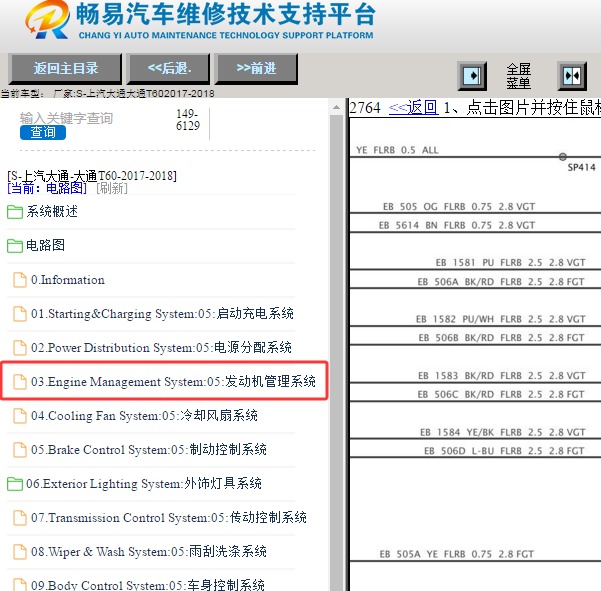
Task: Click wire label EB 1584 YE/BK FLRB
Action: 503,433
